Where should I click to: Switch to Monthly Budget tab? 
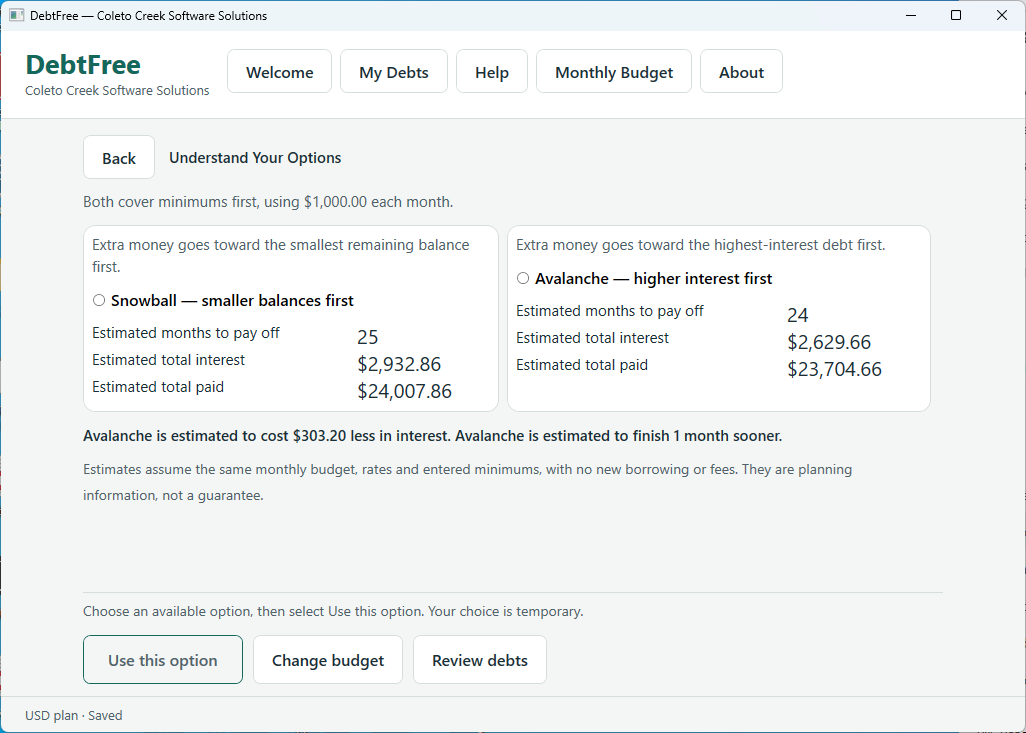(614, 71)
